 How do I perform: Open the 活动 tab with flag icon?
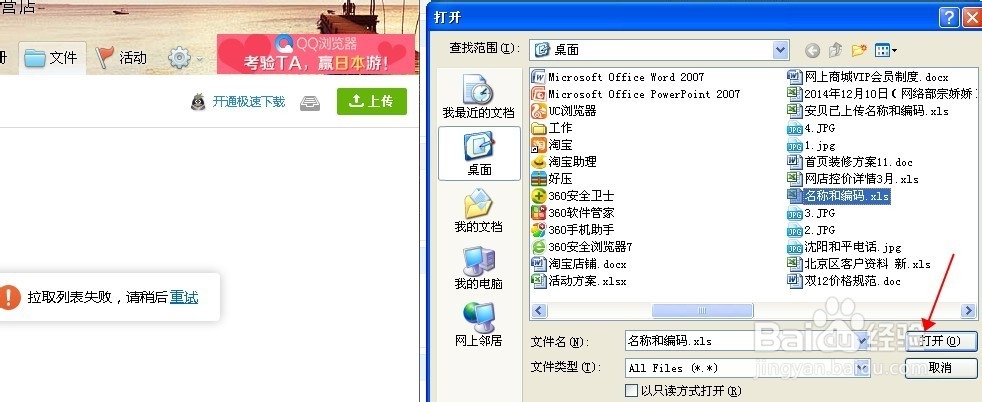pos(122,58)
